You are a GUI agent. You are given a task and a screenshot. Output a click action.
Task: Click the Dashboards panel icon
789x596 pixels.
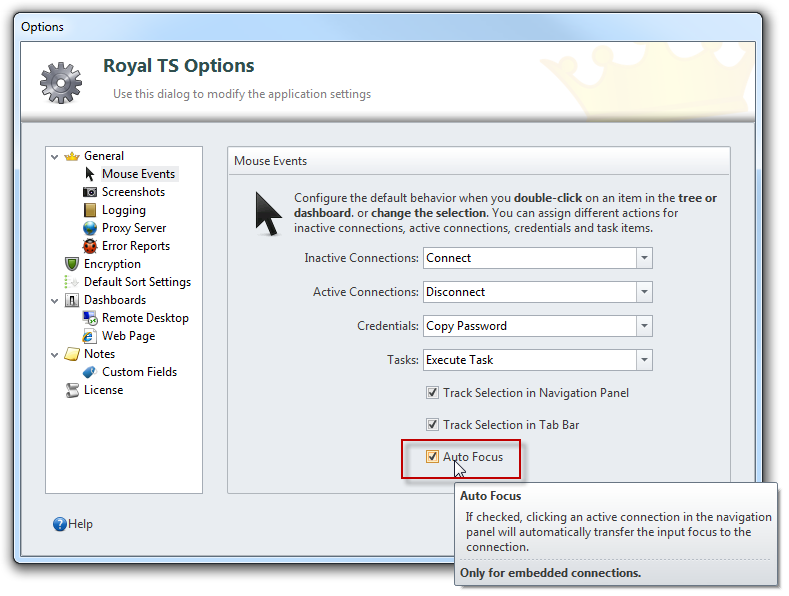72,301
